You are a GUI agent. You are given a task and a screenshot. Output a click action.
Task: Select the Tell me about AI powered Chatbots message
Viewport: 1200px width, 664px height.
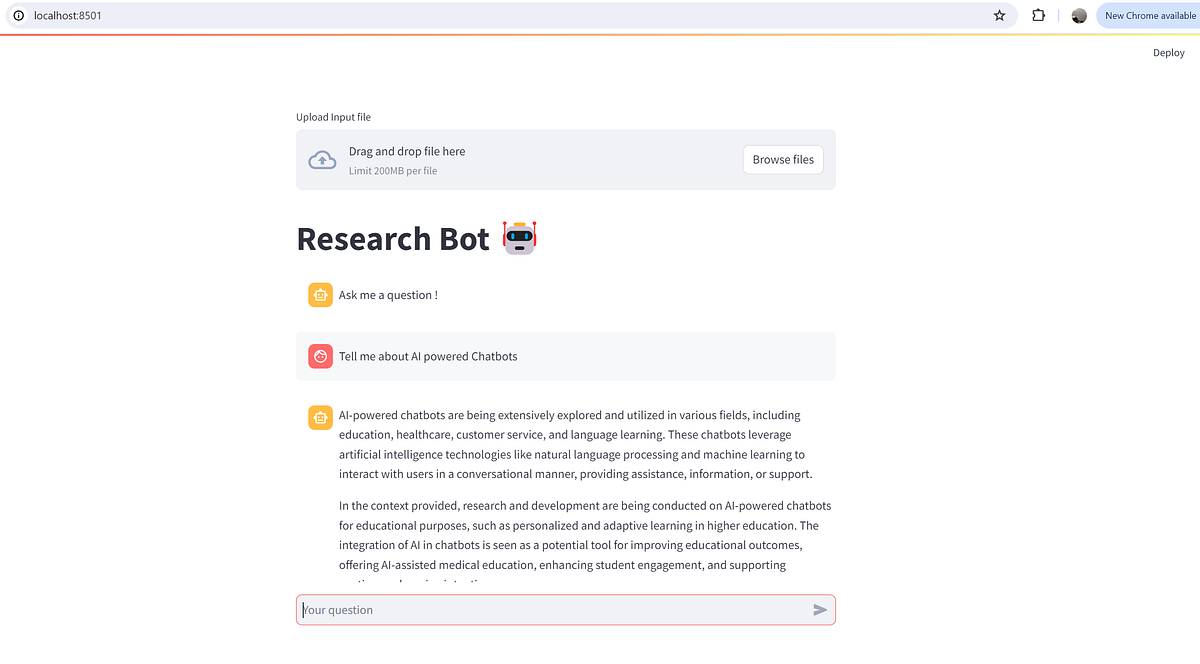[428, 356]
